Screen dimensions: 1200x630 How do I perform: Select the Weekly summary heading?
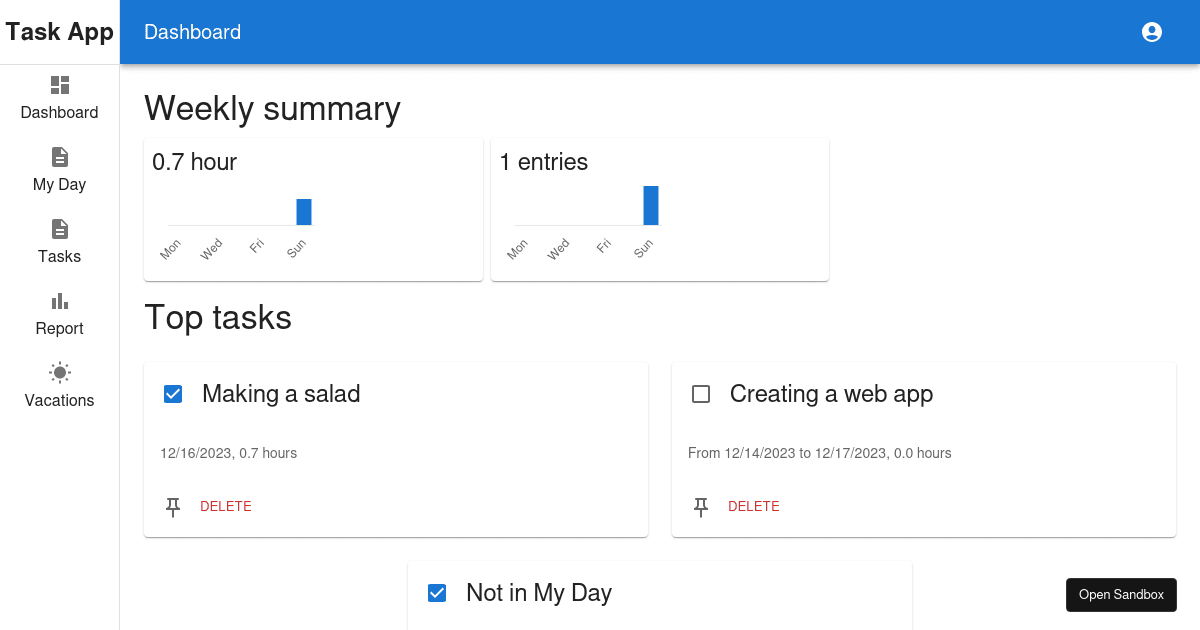pos(273,108)
